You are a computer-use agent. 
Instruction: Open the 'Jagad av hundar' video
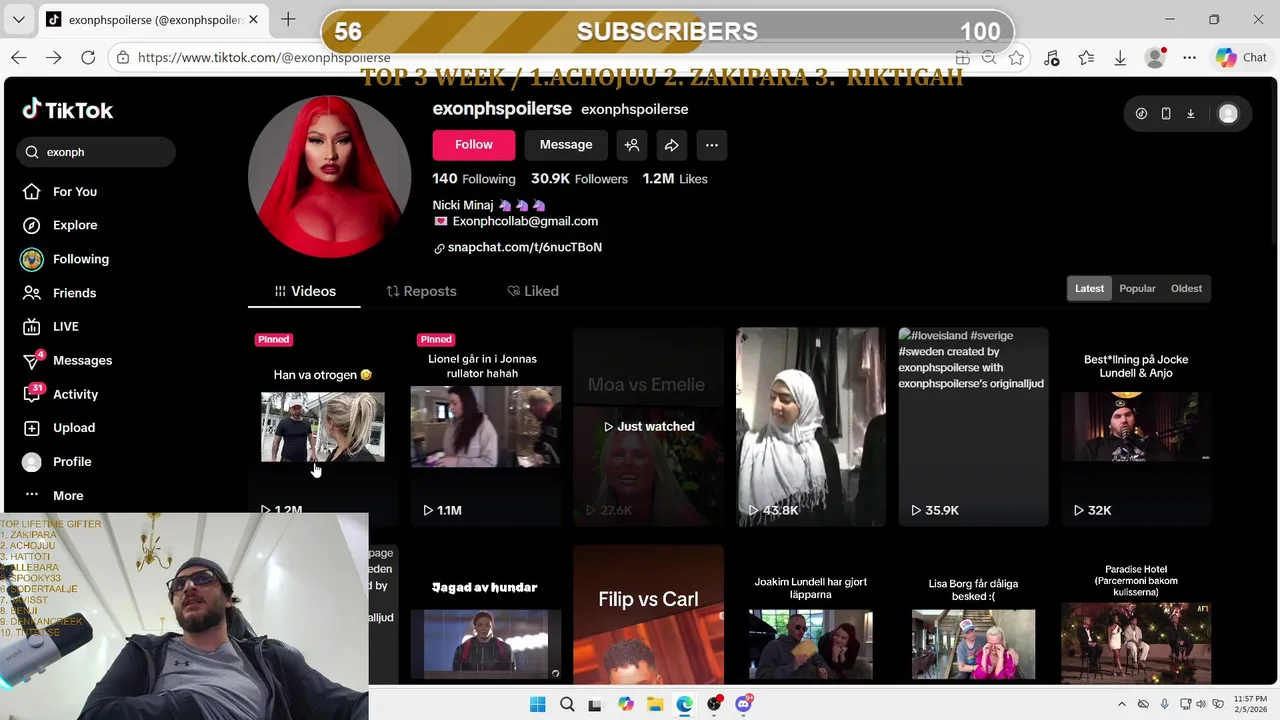[x=485, y=615]
